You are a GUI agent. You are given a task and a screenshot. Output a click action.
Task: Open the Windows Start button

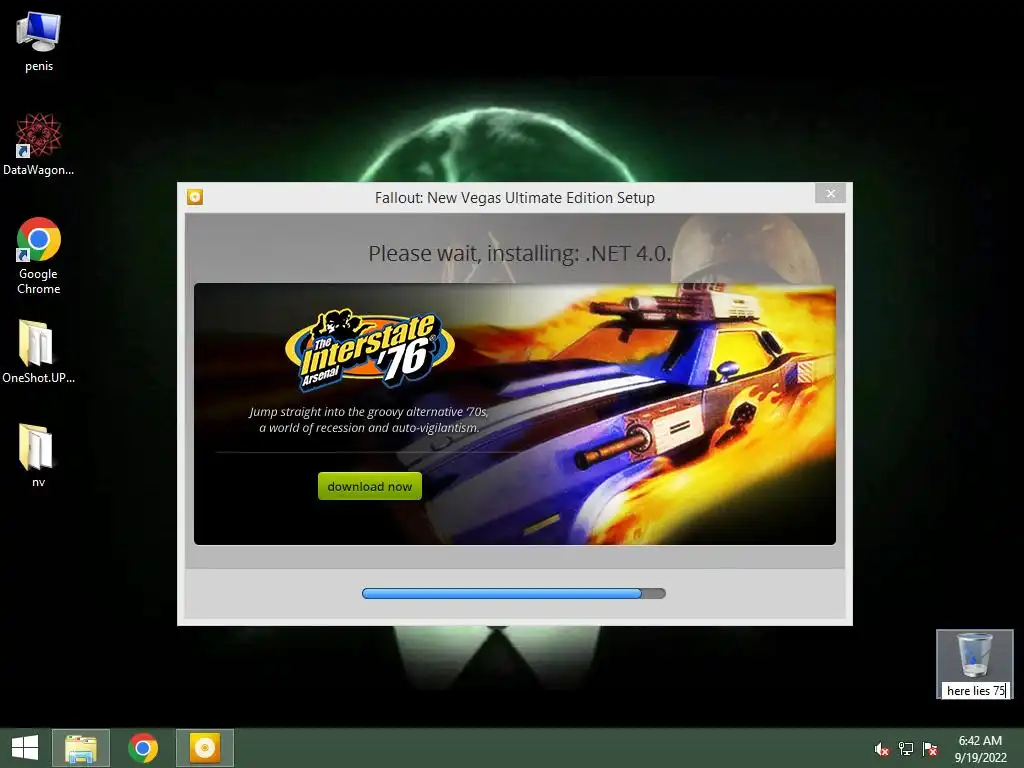coord(25,748)
